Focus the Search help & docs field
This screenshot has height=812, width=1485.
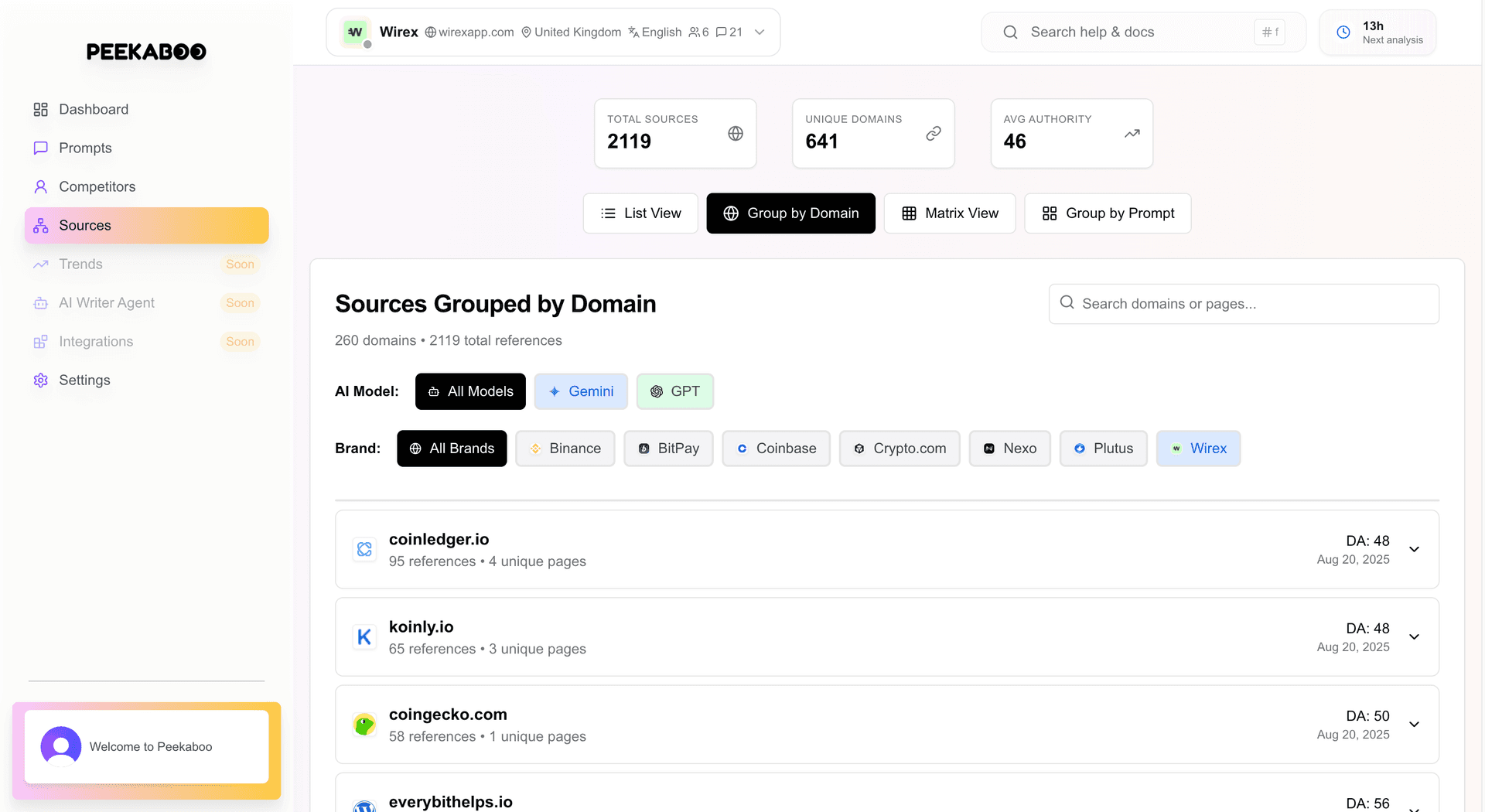[1143, 32]
